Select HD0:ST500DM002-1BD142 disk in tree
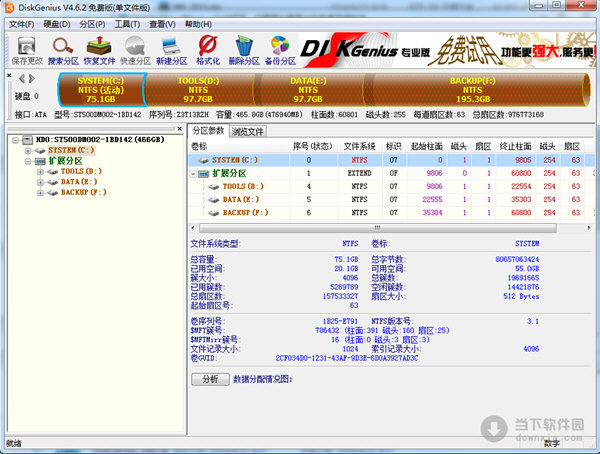The image size is (600, 454). click(x=100, y=140)
